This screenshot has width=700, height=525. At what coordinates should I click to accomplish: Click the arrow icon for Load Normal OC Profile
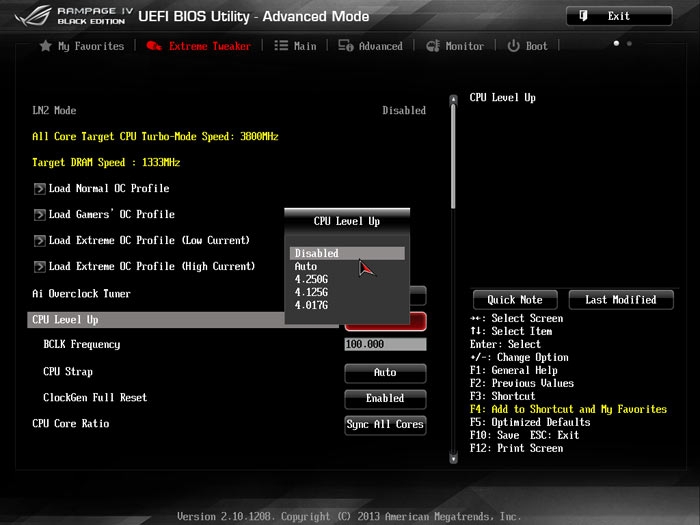point(40,188)
